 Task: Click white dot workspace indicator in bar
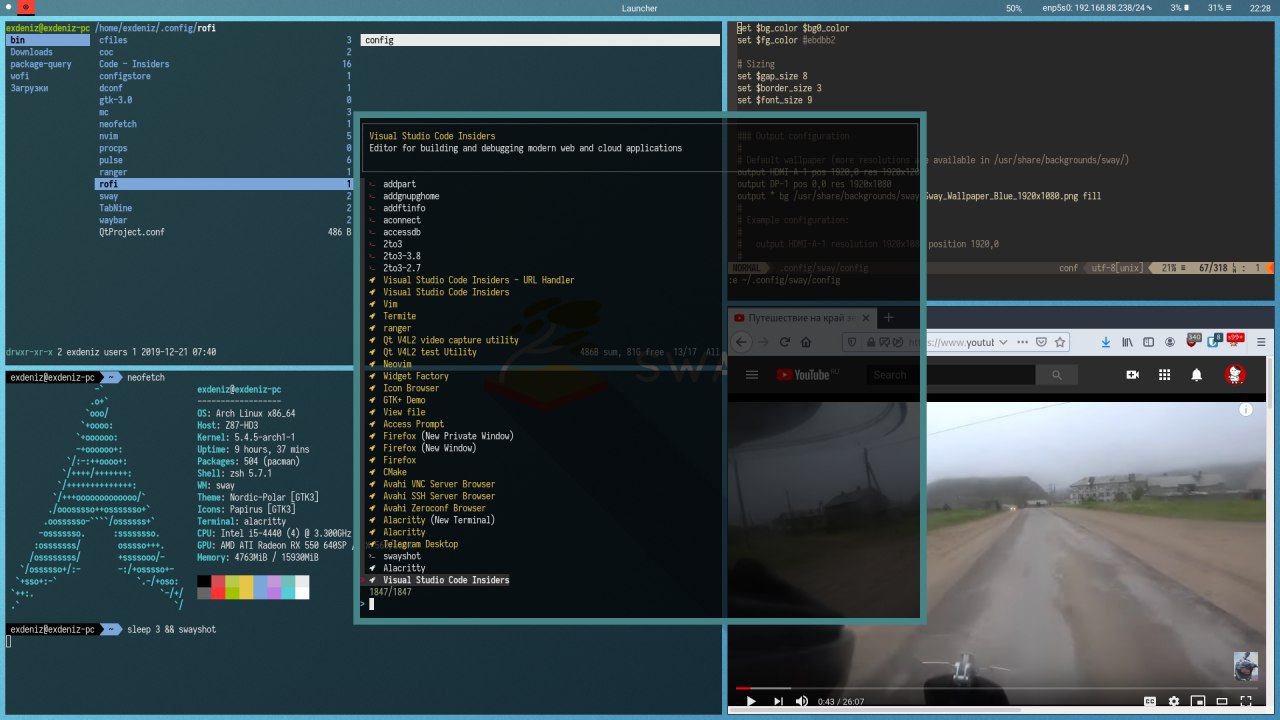point(8,8)
